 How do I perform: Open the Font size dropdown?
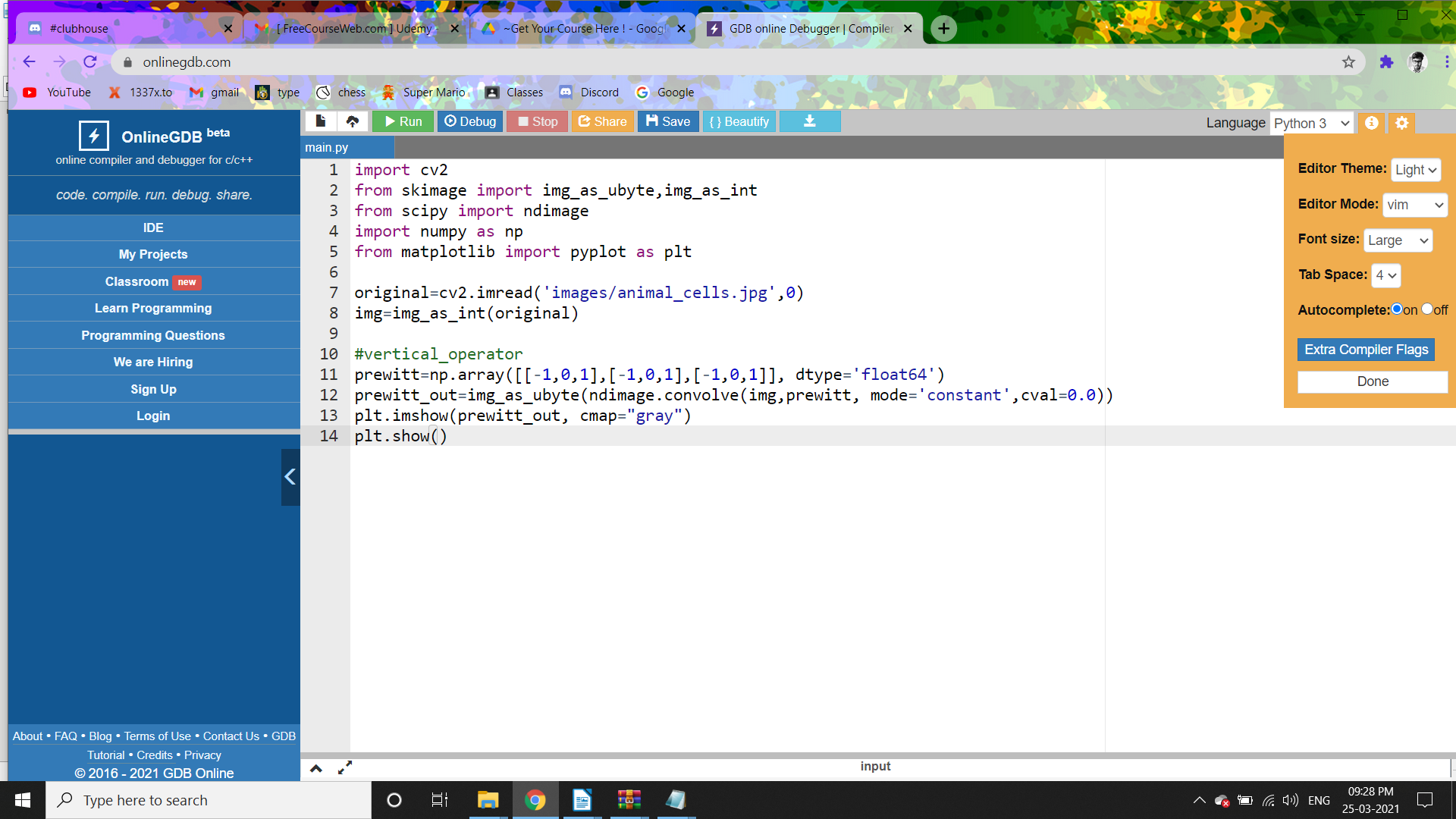tap(1397, 240)
